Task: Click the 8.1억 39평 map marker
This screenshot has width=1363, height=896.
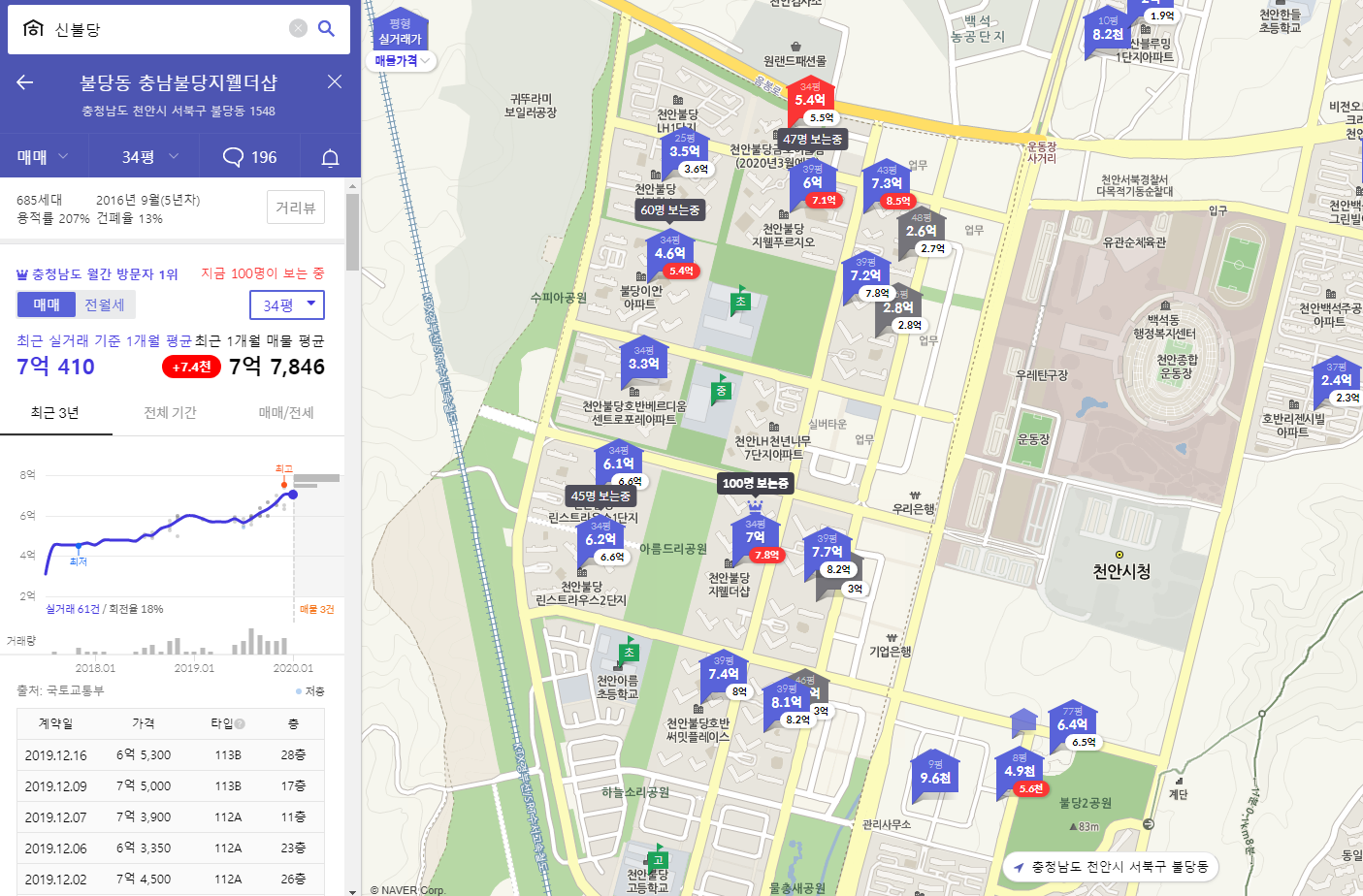Action: [x=787, y=702]
